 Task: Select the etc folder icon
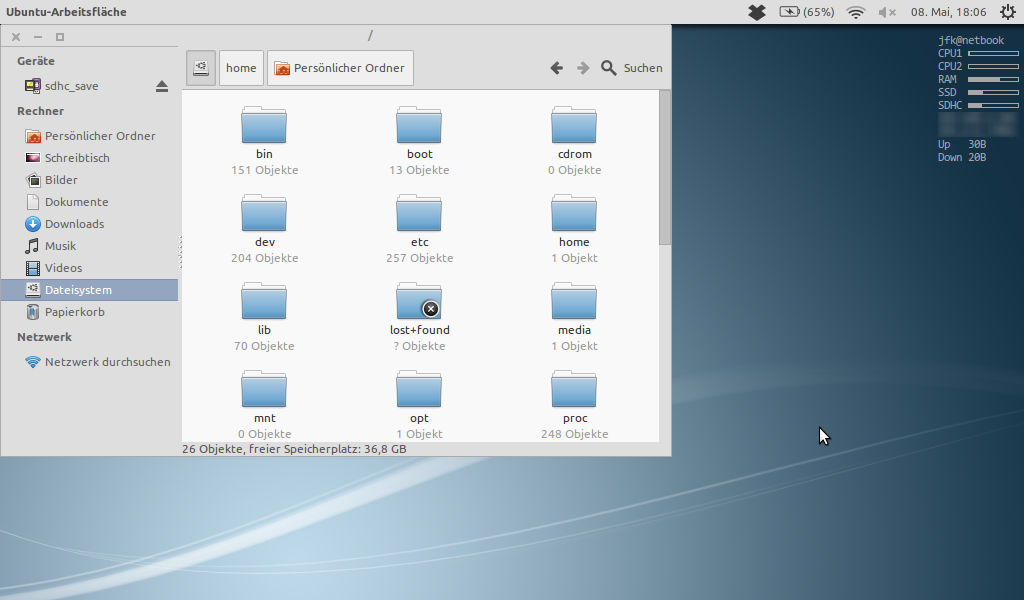(x=419, y=213)
